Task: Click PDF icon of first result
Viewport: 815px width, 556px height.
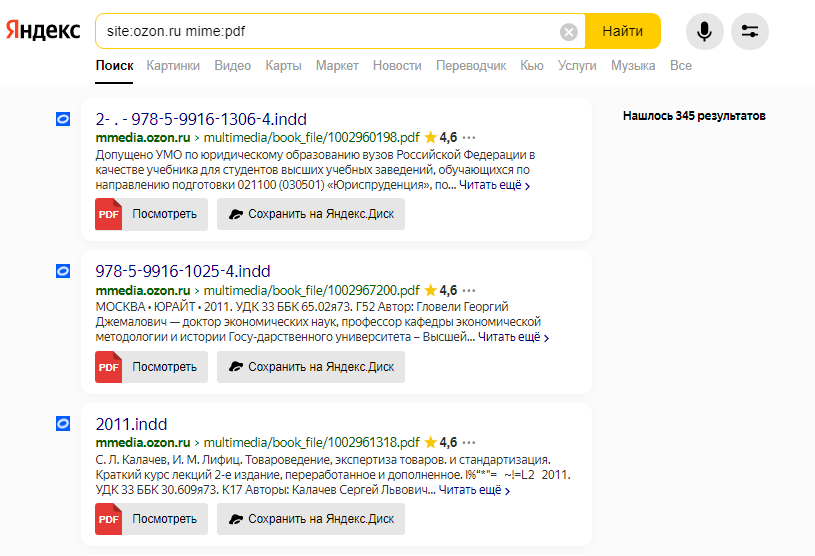Action: tap(109, 214)
